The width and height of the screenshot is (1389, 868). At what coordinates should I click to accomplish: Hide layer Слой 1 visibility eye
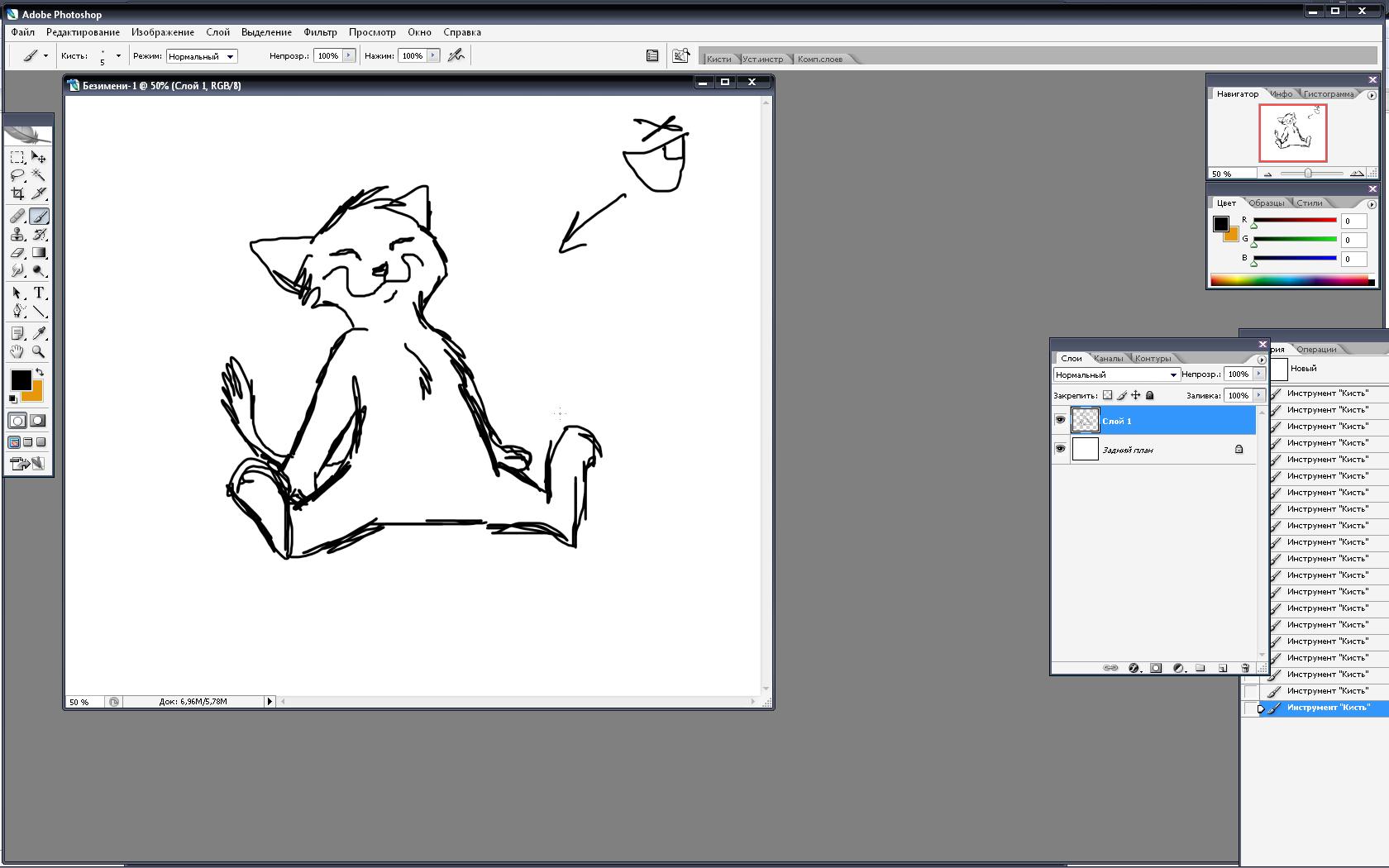coord(1060,421)
